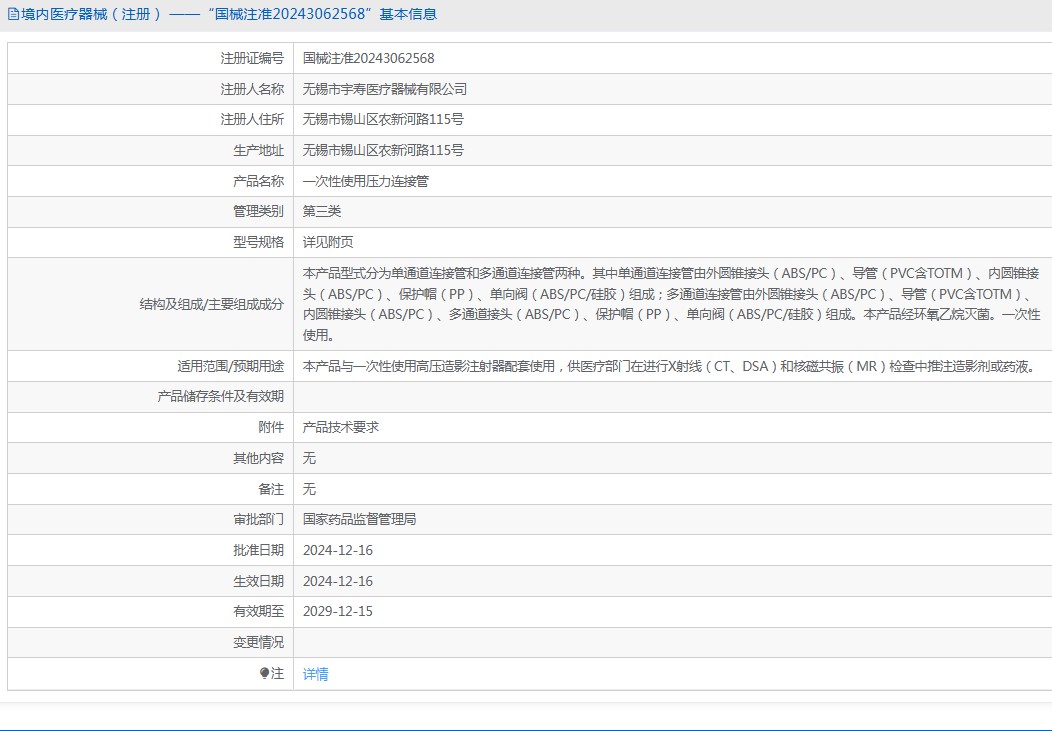Open the 详情 link in the last row
1052x731 pixels.
315,674
